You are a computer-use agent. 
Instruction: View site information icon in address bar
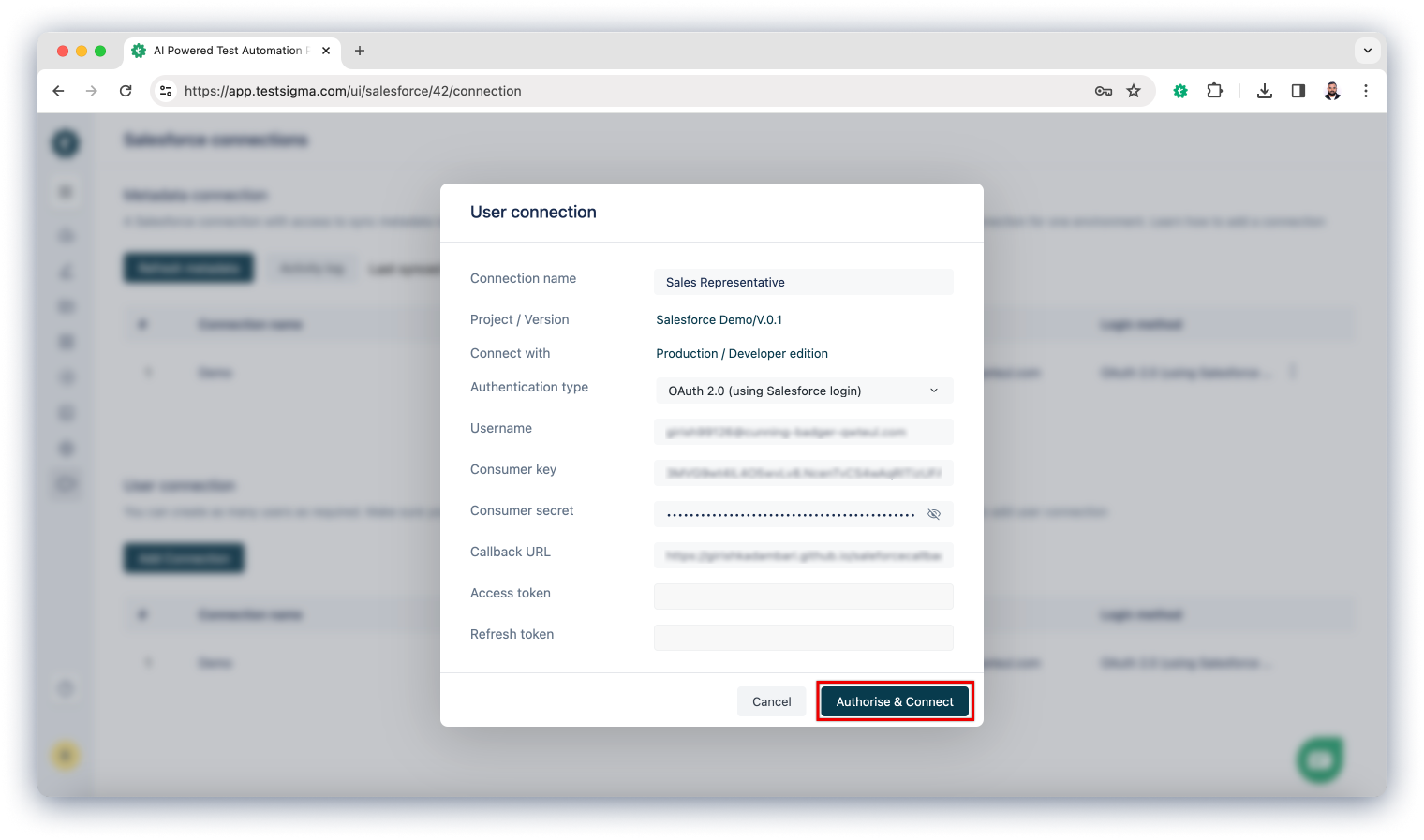166,91
